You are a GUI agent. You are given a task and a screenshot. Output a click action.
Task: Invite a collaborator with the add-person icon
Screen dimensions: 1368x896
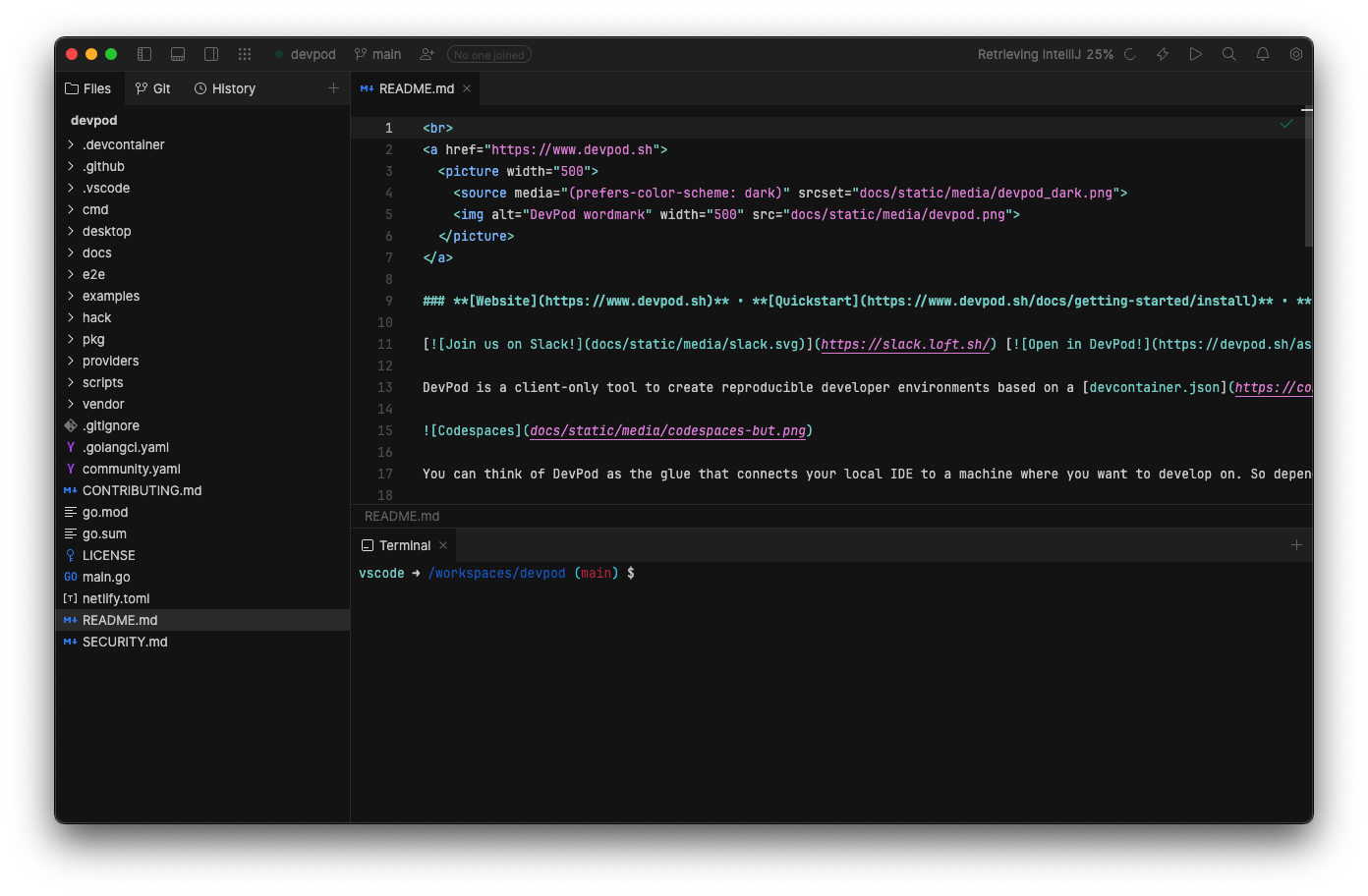(x=427, y=54)
